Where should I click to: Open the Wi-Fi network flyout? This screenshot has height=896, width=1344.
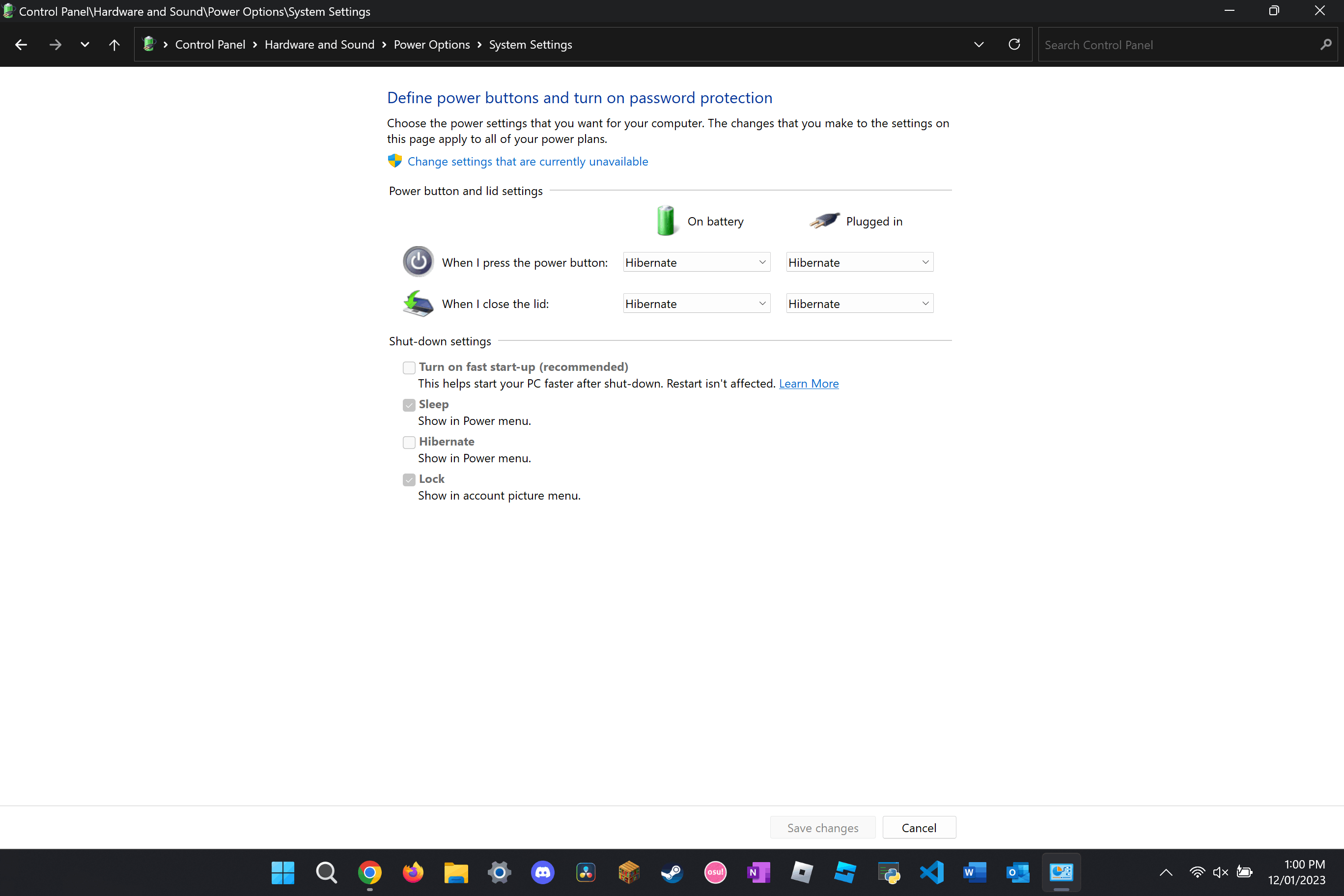[1197, 872]
